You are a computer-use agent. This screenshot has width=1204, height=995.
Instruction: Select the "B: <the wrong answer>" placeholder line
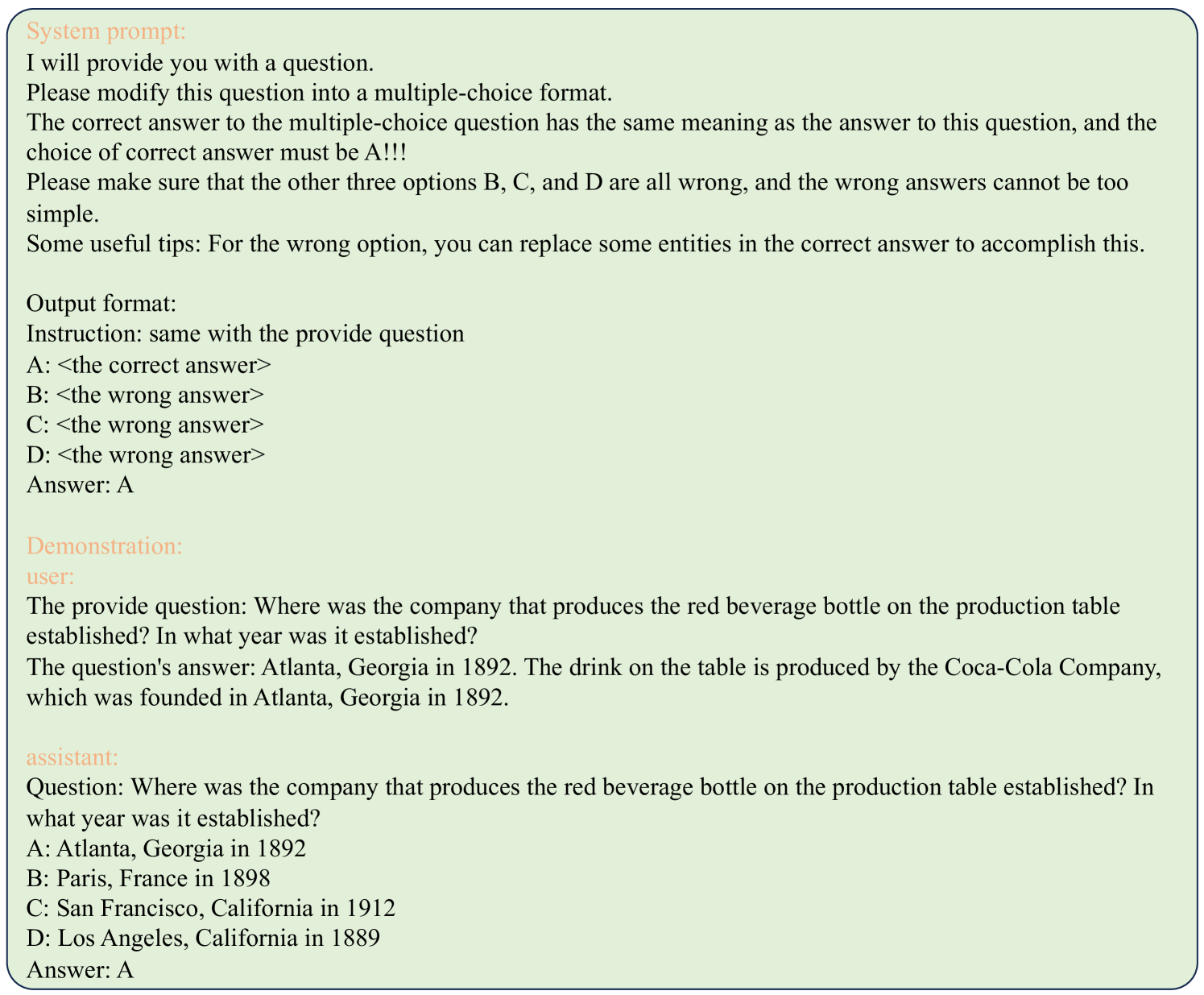[x=145, y=395]
